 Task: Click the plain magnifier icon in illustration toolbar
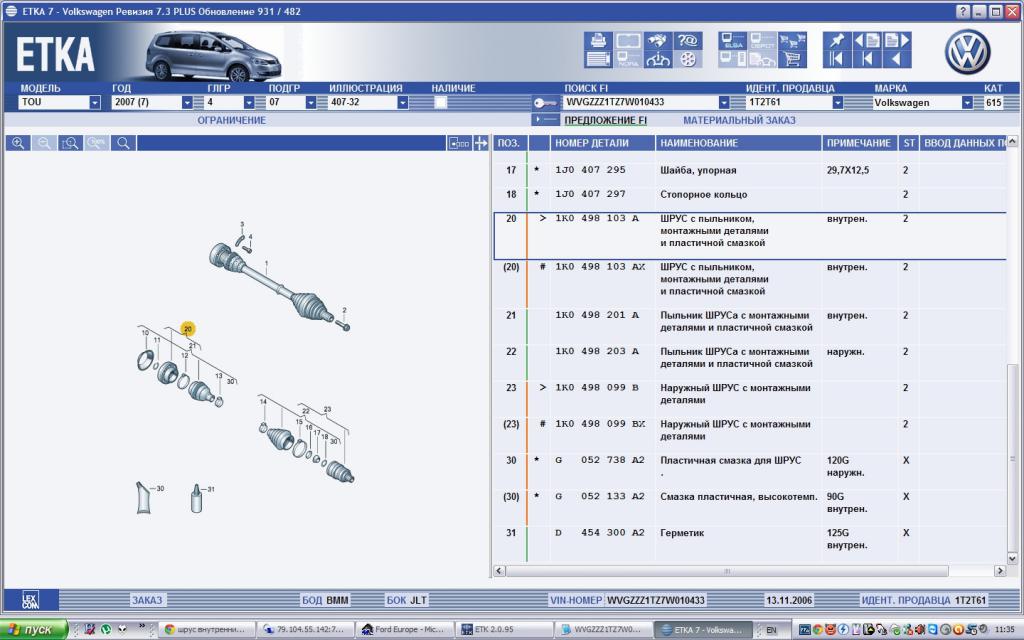pyautogui.click(x=123, y=143)
